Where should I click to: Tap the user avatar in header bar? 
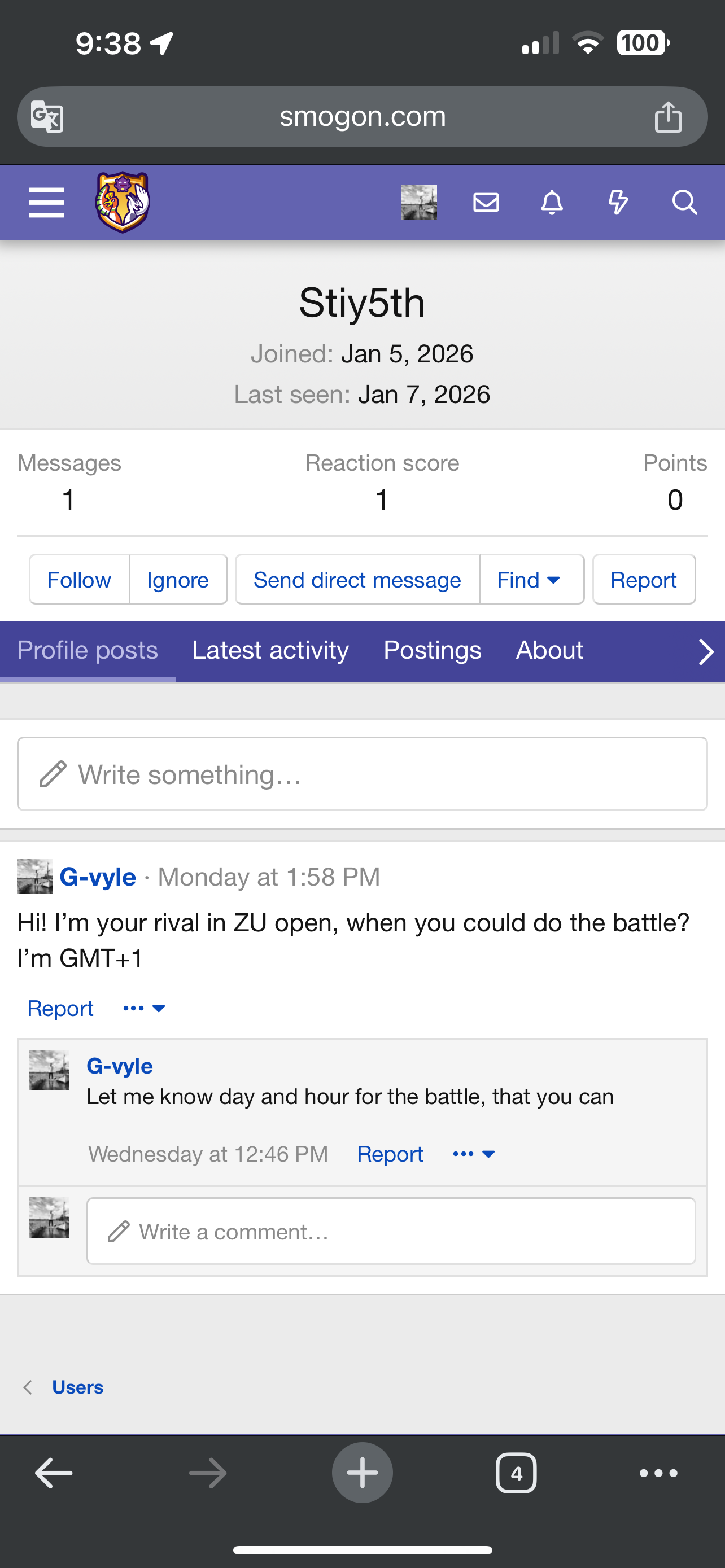click(419, 202)
